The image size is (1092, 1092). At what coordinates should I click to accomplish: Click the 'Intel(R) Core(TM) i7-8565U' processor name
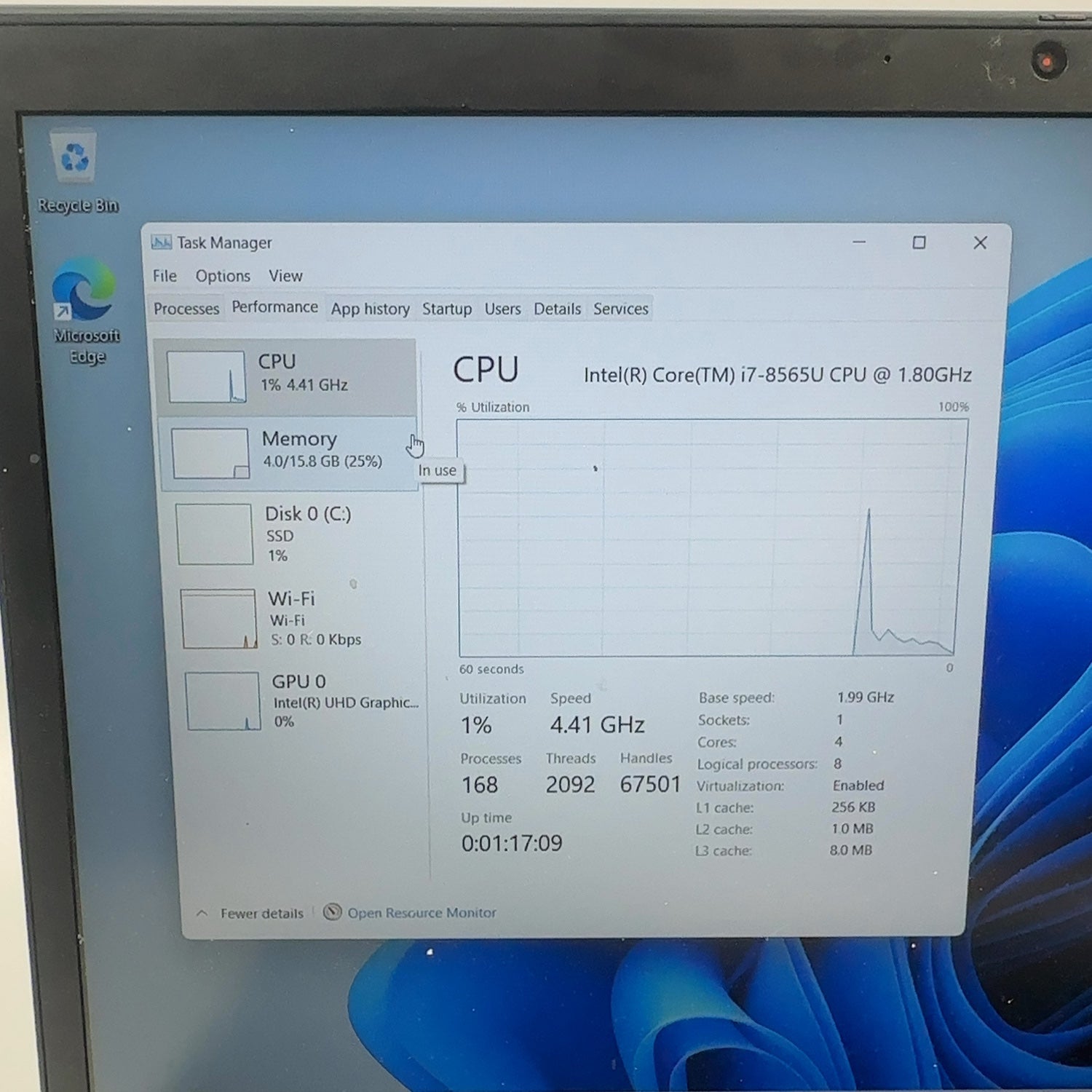(703, 375)
